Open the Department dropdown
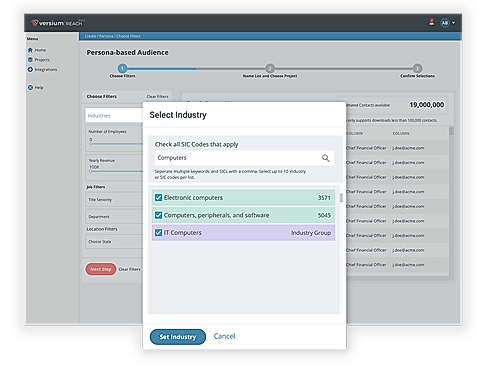486x368 pixels. (114, 216)
